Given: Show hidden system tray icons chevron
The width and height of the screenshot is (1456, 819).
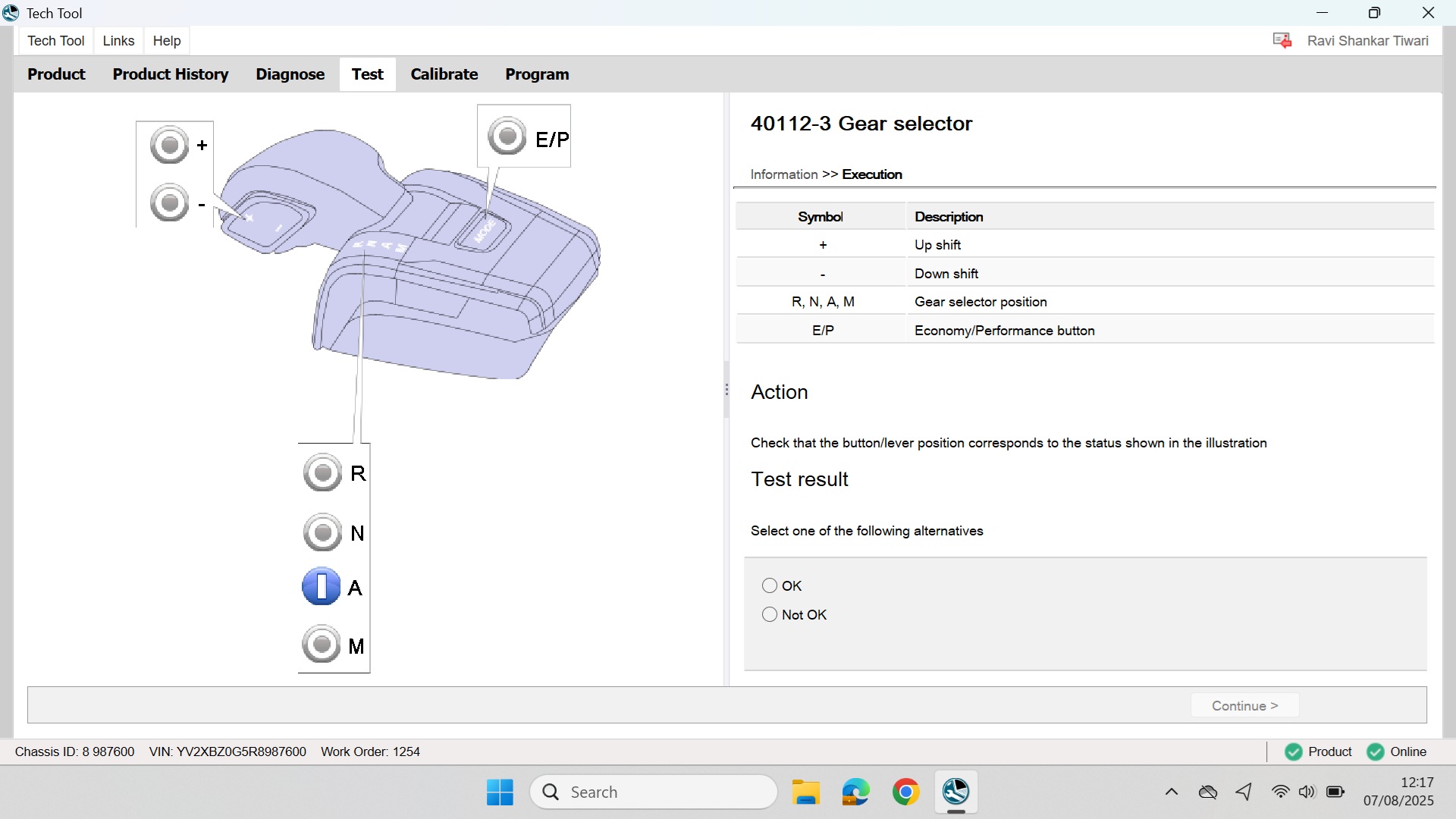Looking at the screenshot, I should point(1172,792).
